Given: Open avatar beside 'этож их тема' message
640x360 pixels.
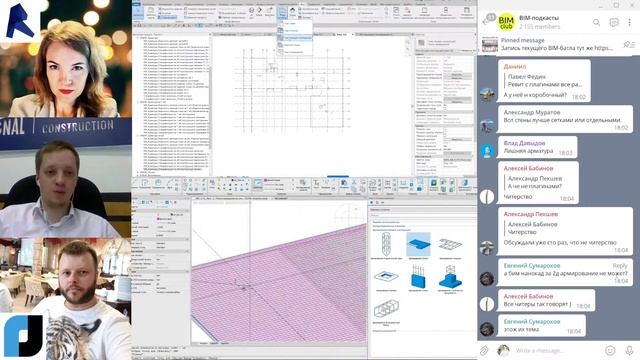Looking at the screenshot, I should (x=487, y=329).
